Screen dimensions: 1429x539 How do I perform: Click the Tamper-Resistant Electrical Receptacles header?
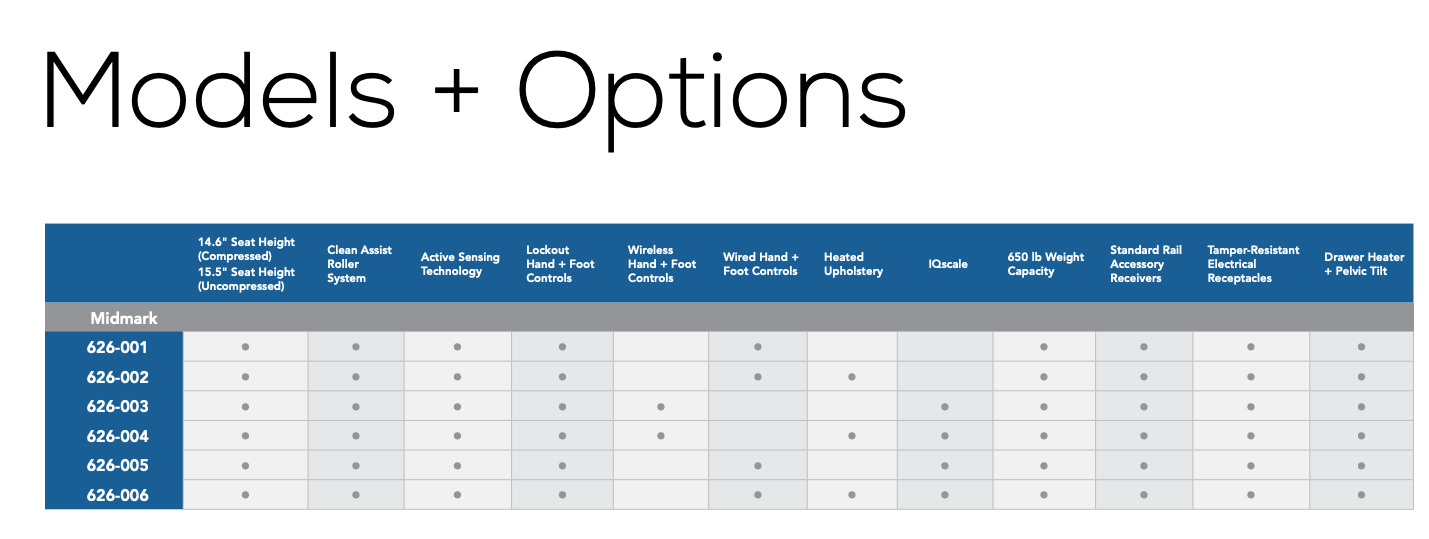[x=1252, y=264]
